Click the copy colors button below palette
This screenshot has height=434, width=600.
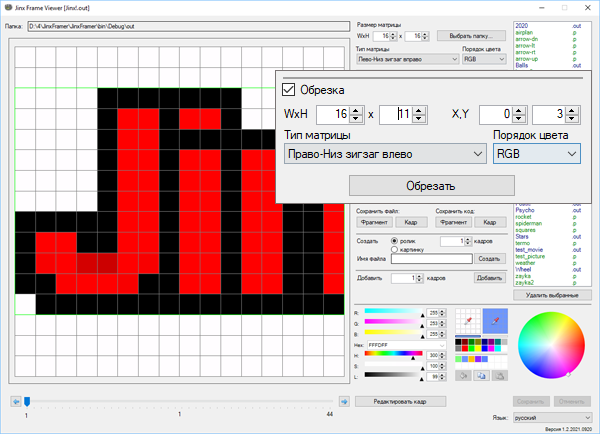click(x=481, y=376)
